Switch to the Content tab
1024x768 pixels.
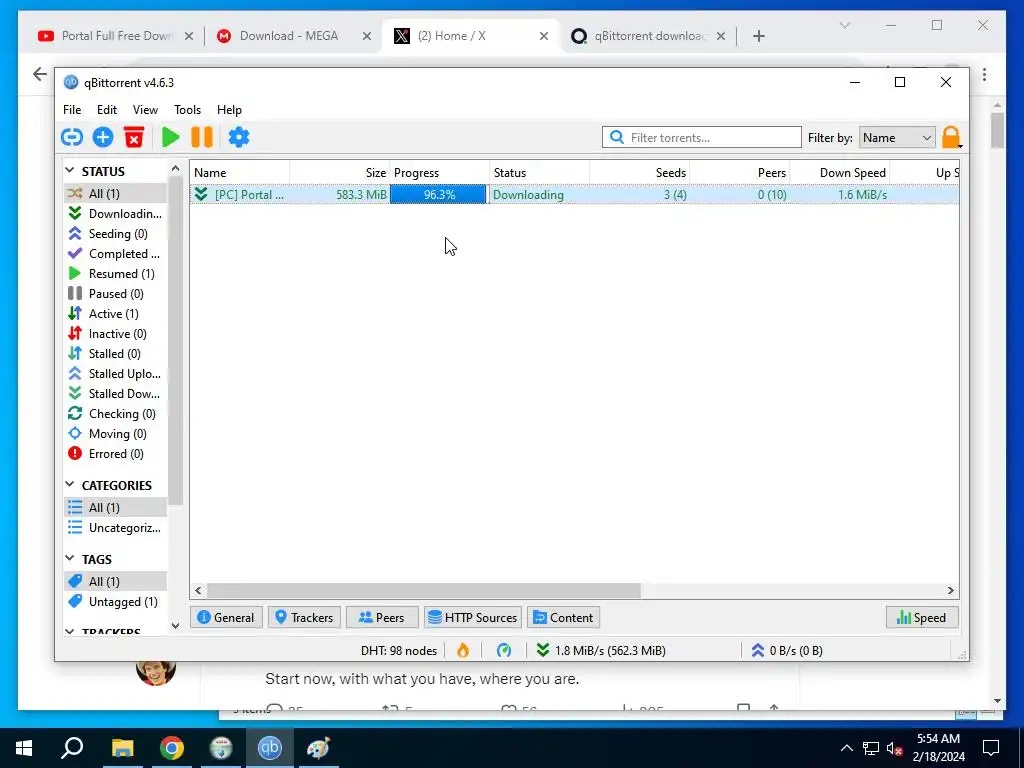click(564, 617)
